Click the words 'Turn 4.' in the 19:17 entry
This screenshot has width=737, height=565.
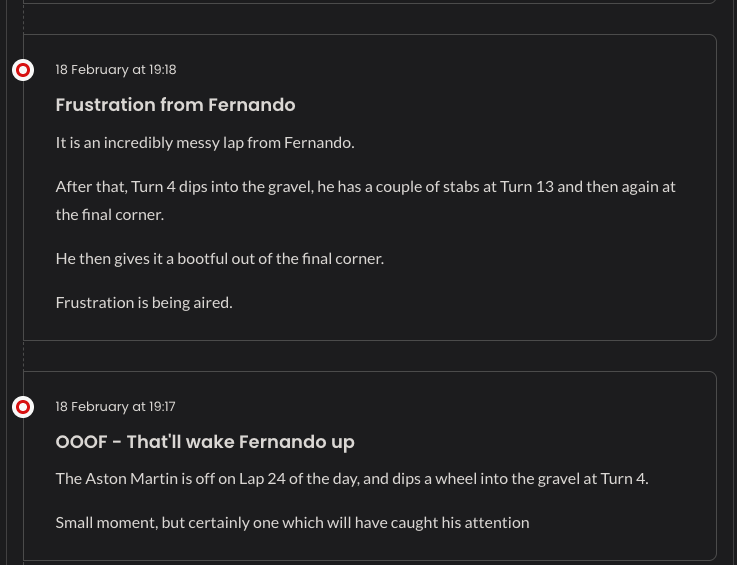622,478
